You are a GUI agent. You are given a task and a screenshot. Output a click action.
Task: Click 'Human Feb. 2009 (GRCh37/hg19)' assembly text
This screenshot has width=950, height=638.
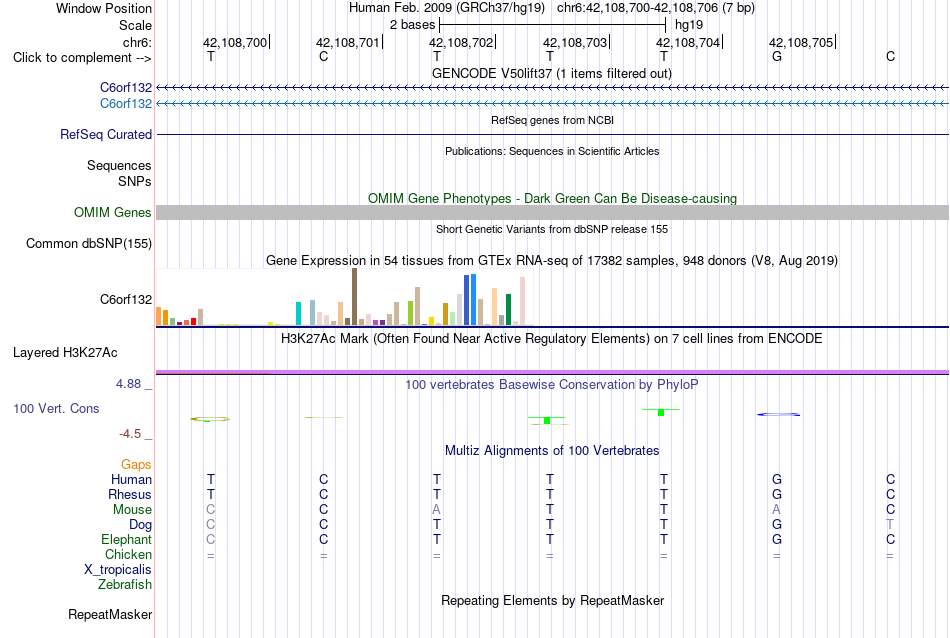pos(447,8)
